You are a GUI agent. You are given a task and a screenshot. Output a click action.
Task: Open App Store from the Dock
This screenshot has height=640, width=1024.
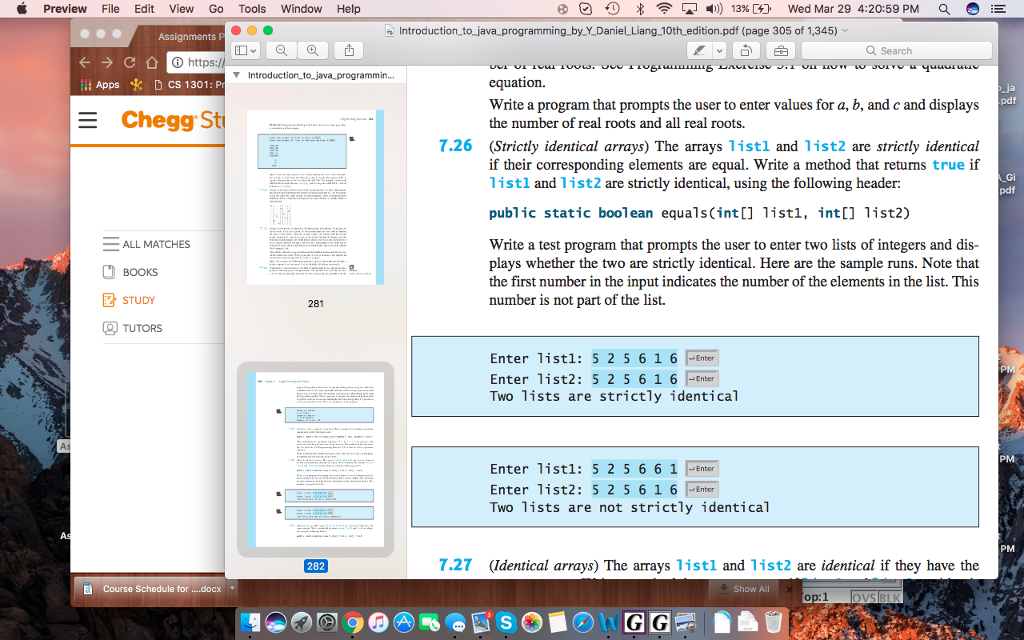404,622
